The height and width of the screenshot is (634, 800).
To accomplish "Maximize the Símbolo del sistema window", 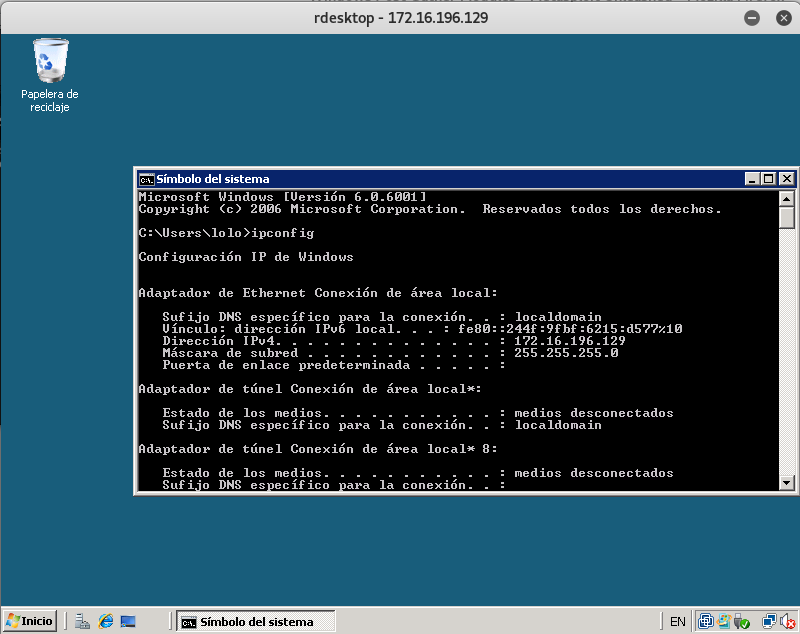I will tap(768, 179).
